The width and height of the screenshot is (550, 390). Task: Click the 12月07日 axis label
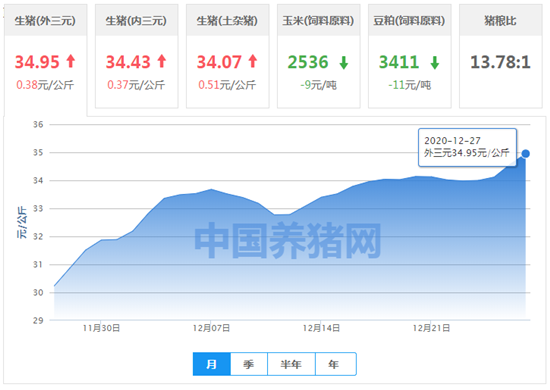point(211,328)
